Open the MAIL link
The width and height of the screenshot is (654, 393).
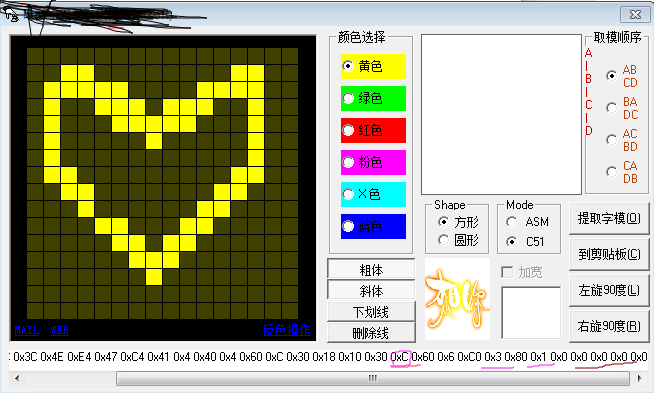[x=27, y=330]
